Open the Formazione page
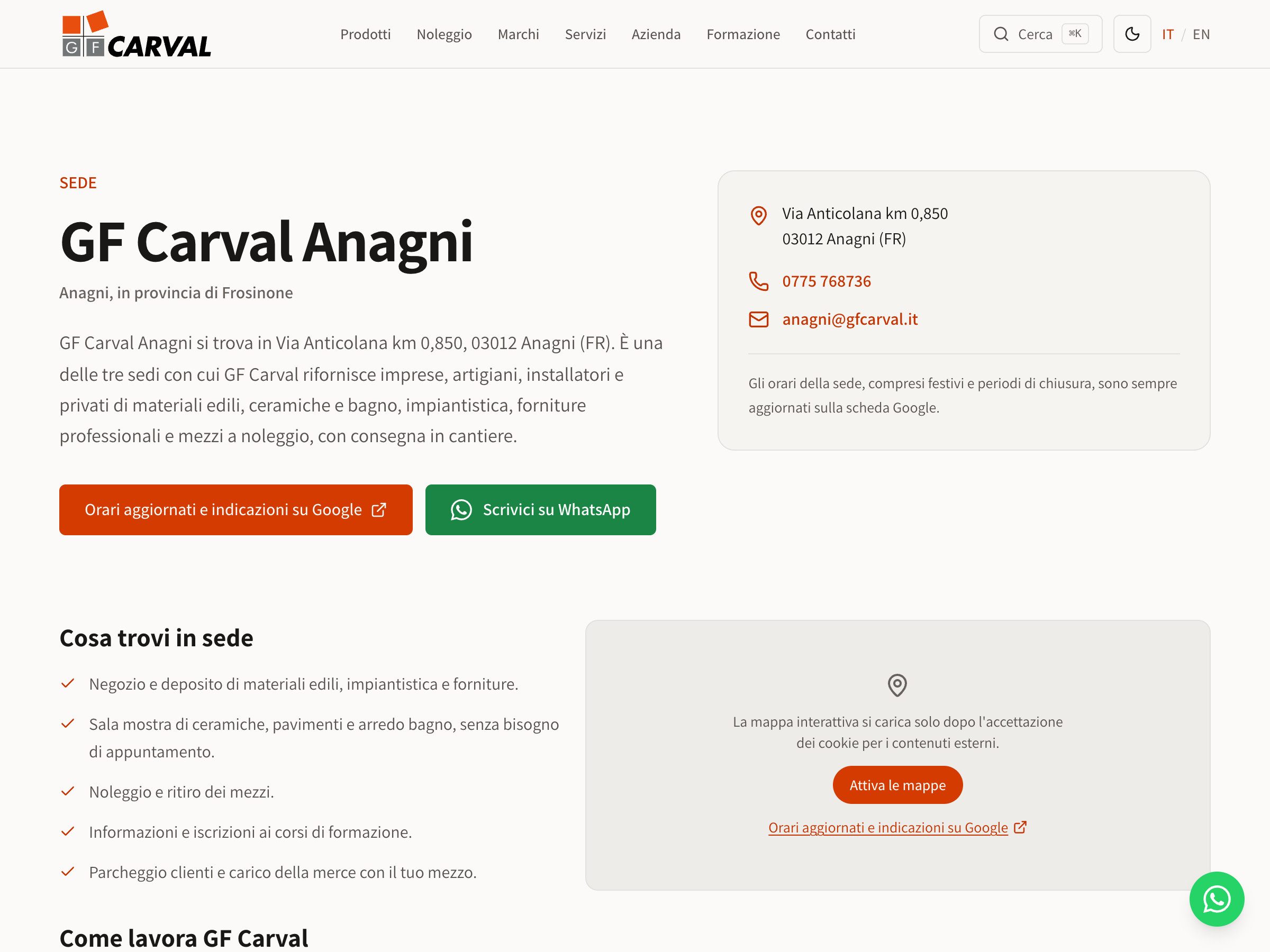 point(743,34)
